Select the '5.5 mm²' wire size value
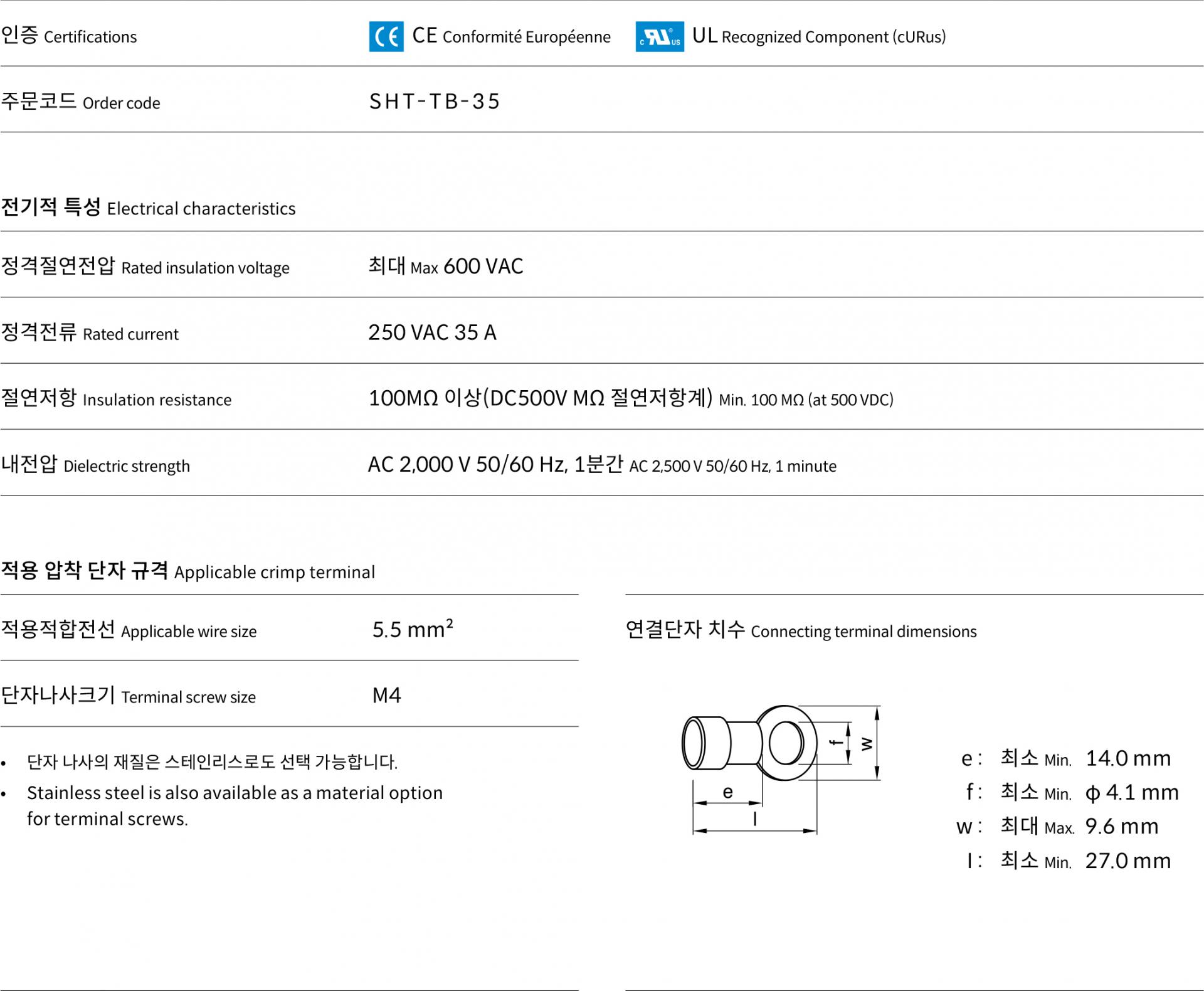Screen dimensions: 1204x991 coord(413,629)
